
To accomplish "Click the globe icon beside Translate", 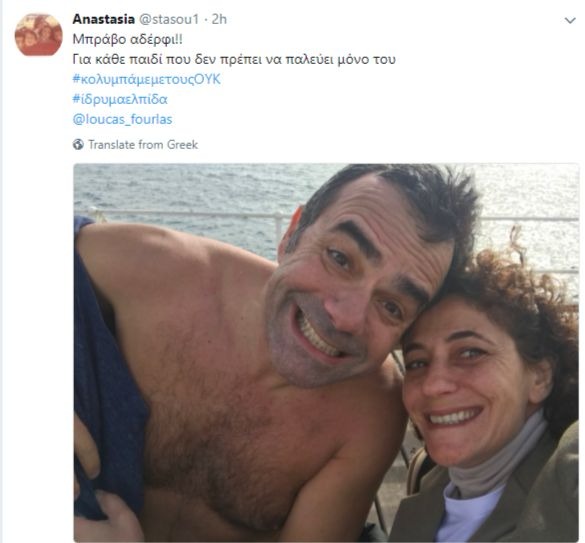I will click(x=78, y=144).
